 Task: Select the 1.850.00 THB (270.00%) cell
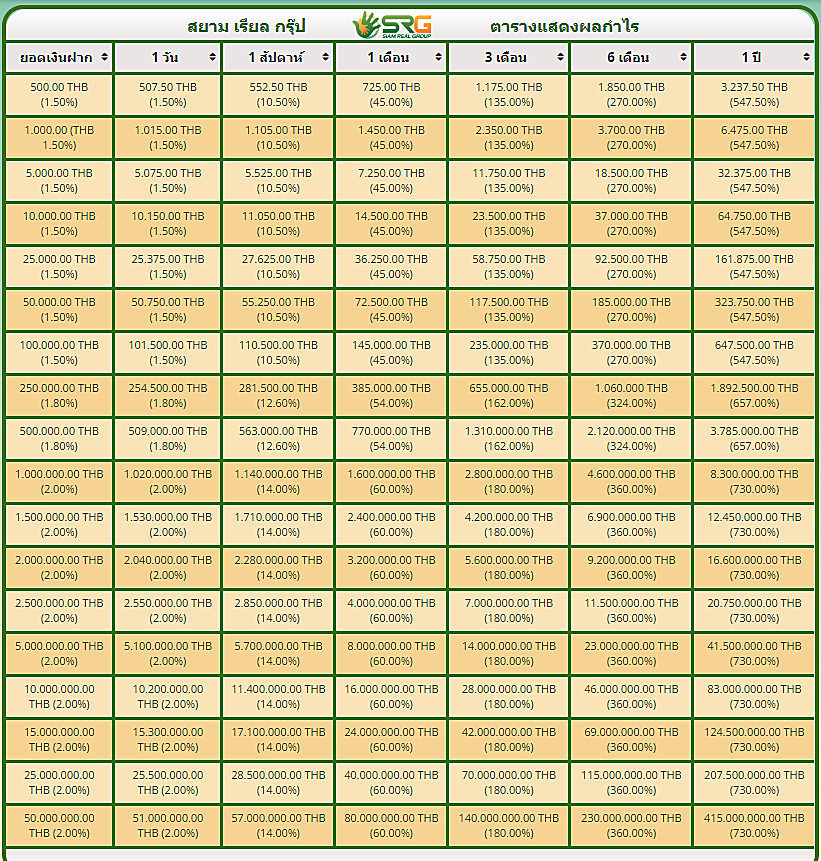(x=632, y=95)
